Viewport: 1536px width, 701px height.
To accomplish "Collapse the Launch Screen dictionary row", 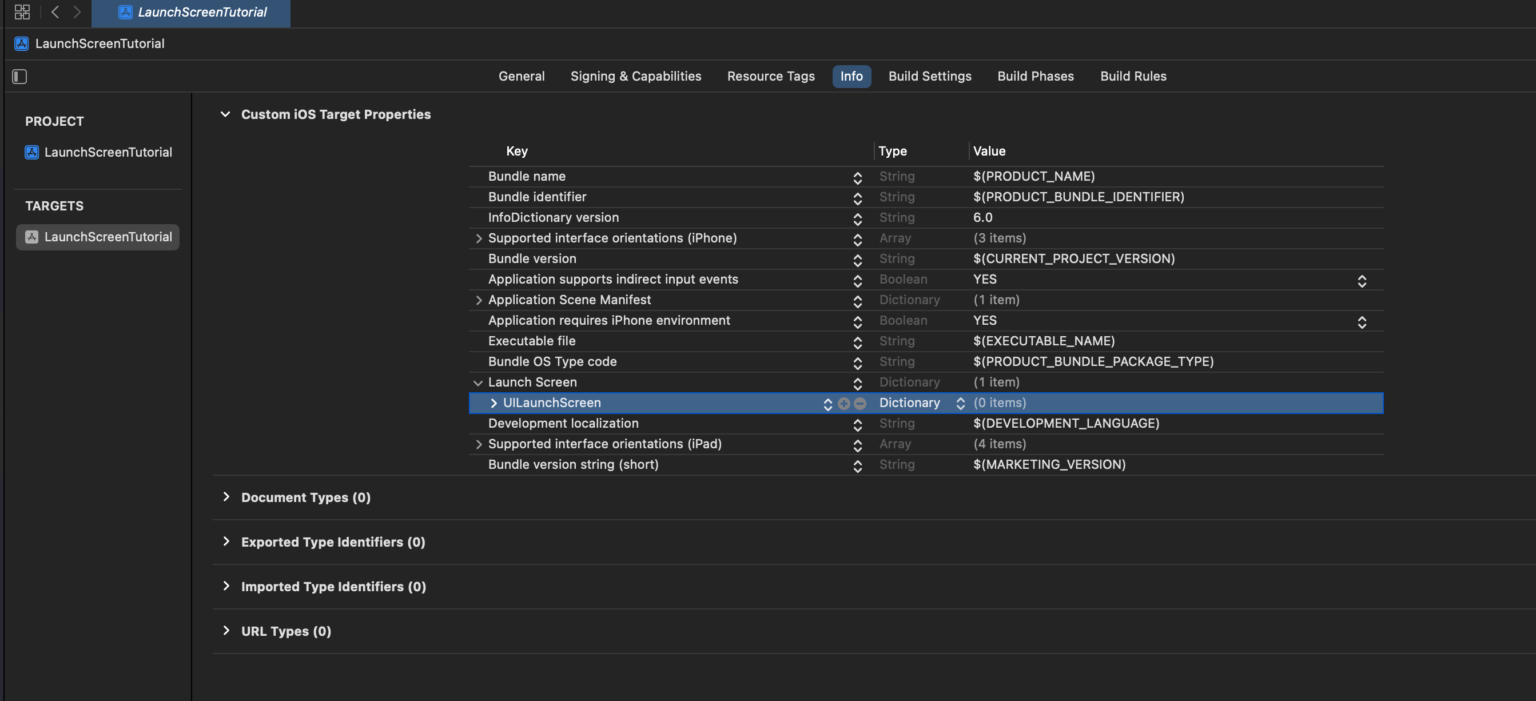I will point(478,383).
